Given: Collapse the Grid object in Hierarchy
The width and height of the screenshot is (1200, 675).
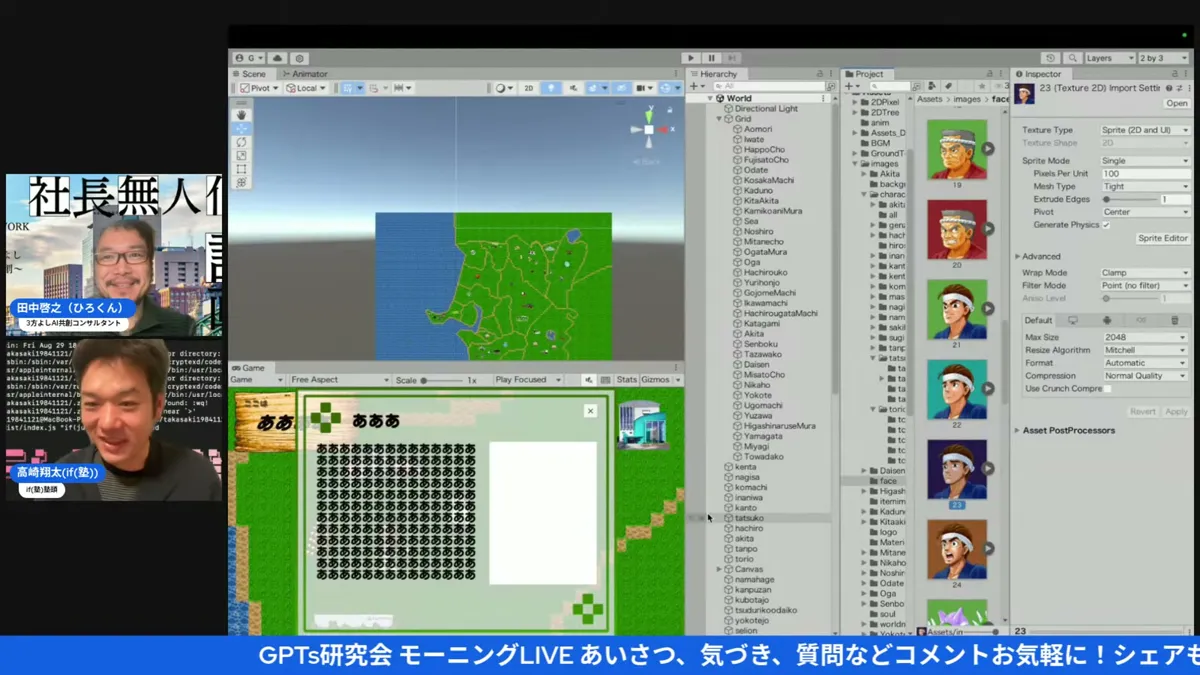Looking at the screenshot, I should tap(719, 119).
